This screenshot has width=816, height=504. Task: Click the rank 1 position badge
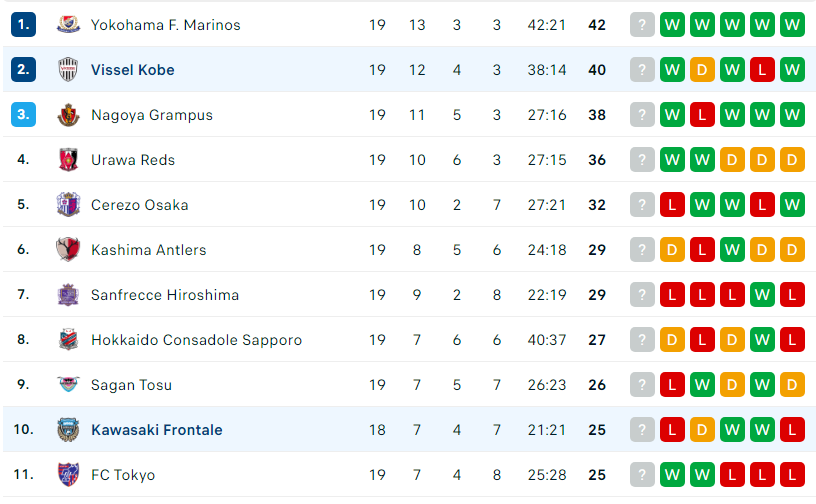23,24
